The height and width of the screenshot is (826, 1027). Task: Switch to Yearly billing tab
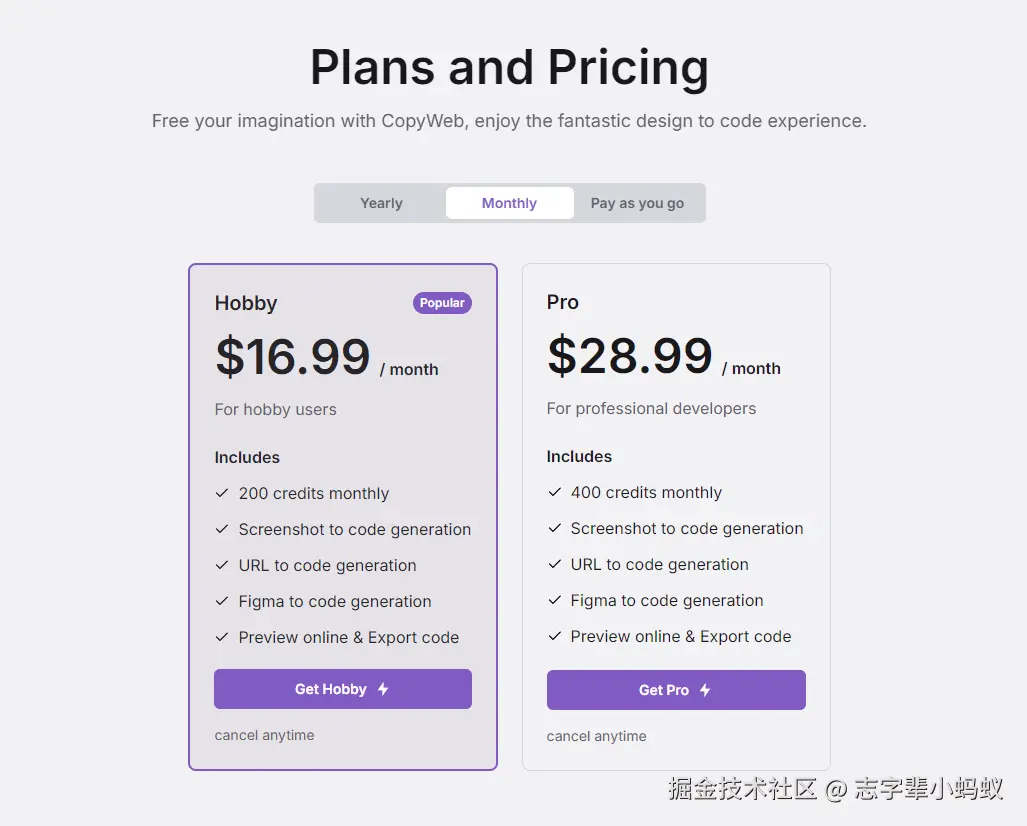click(x=381, y=203)
